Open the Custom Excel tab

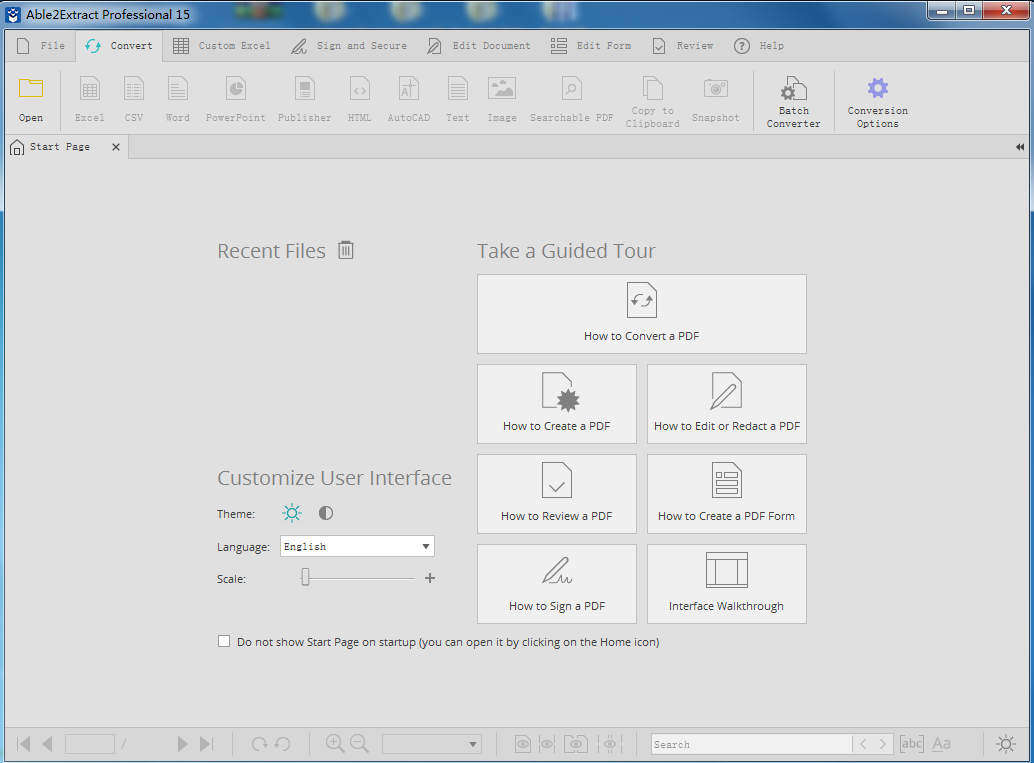point(222,46)
